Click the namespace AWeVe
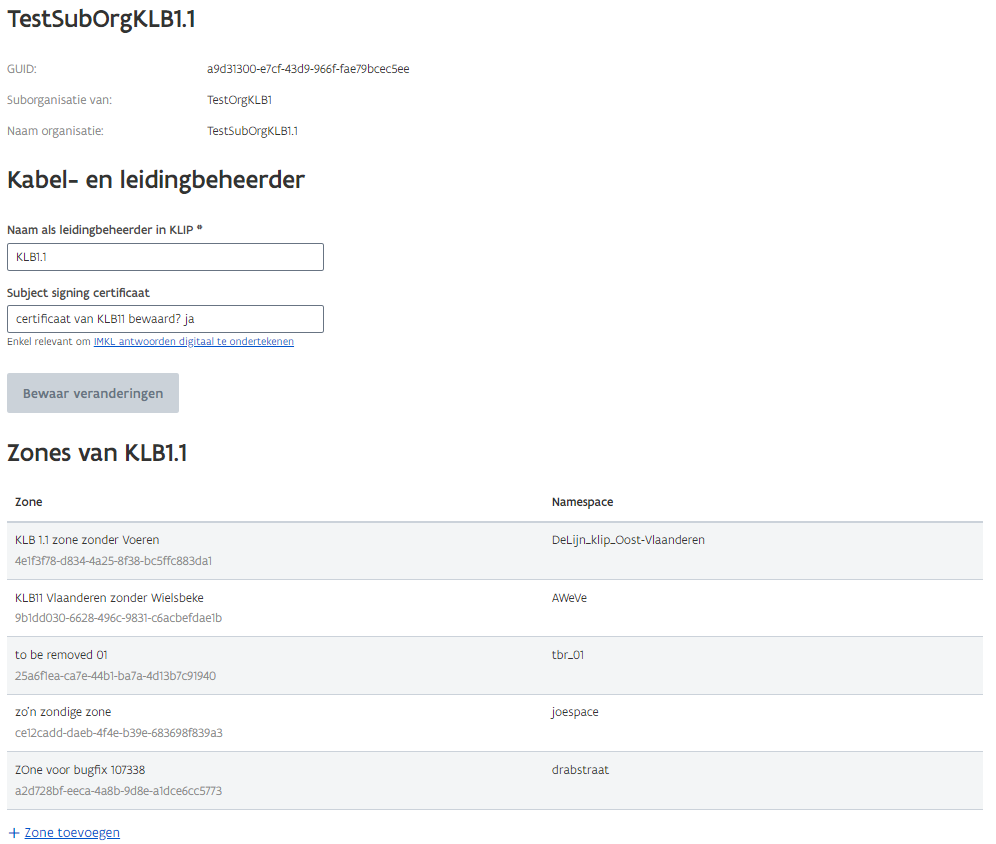The height and width of the screenshot is (844, 996). click(568, 597)
